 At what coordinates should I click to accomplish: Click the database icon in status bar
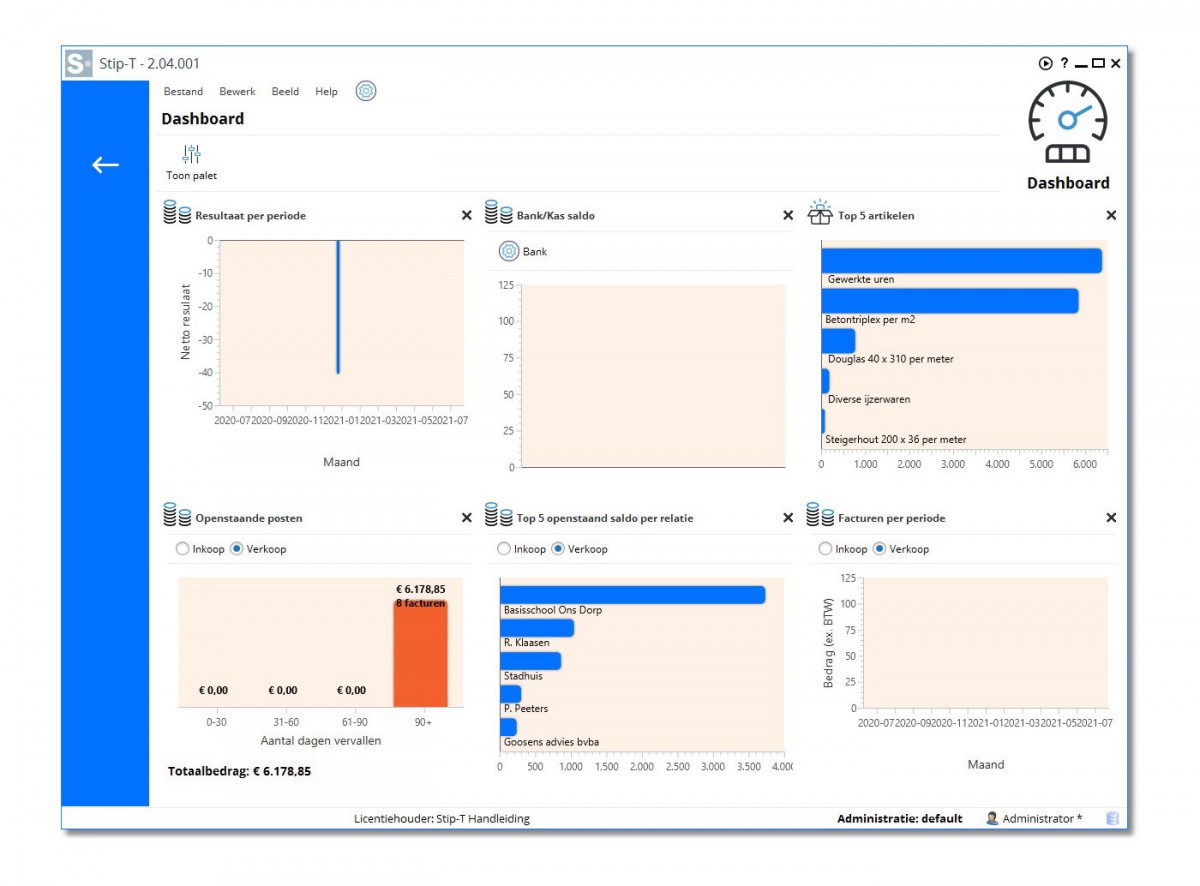click(1112, 818)
